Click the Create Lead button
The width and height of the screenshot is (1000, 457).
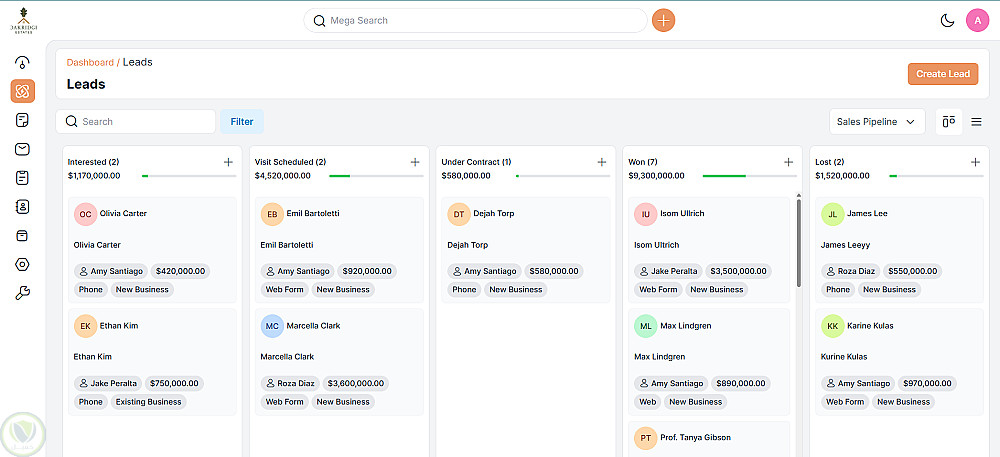(943, 74)
